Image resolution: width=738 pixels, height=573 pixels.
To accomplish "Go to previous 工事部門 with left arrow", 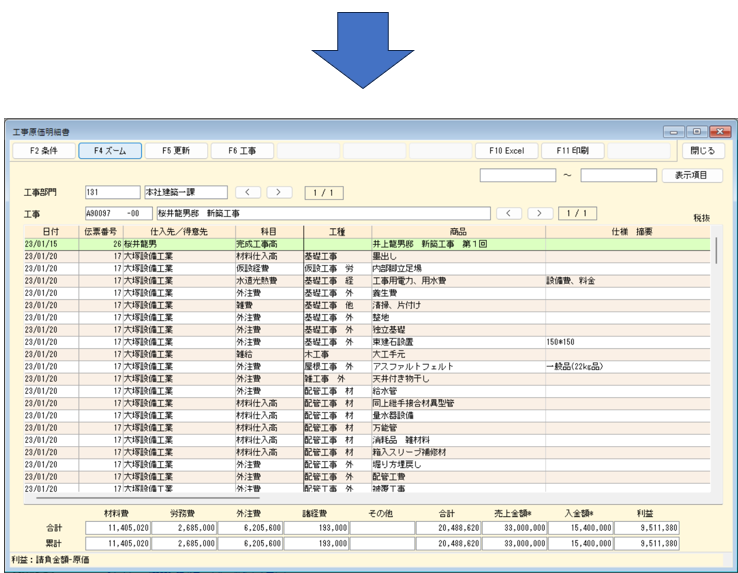I will pos(248,192).
